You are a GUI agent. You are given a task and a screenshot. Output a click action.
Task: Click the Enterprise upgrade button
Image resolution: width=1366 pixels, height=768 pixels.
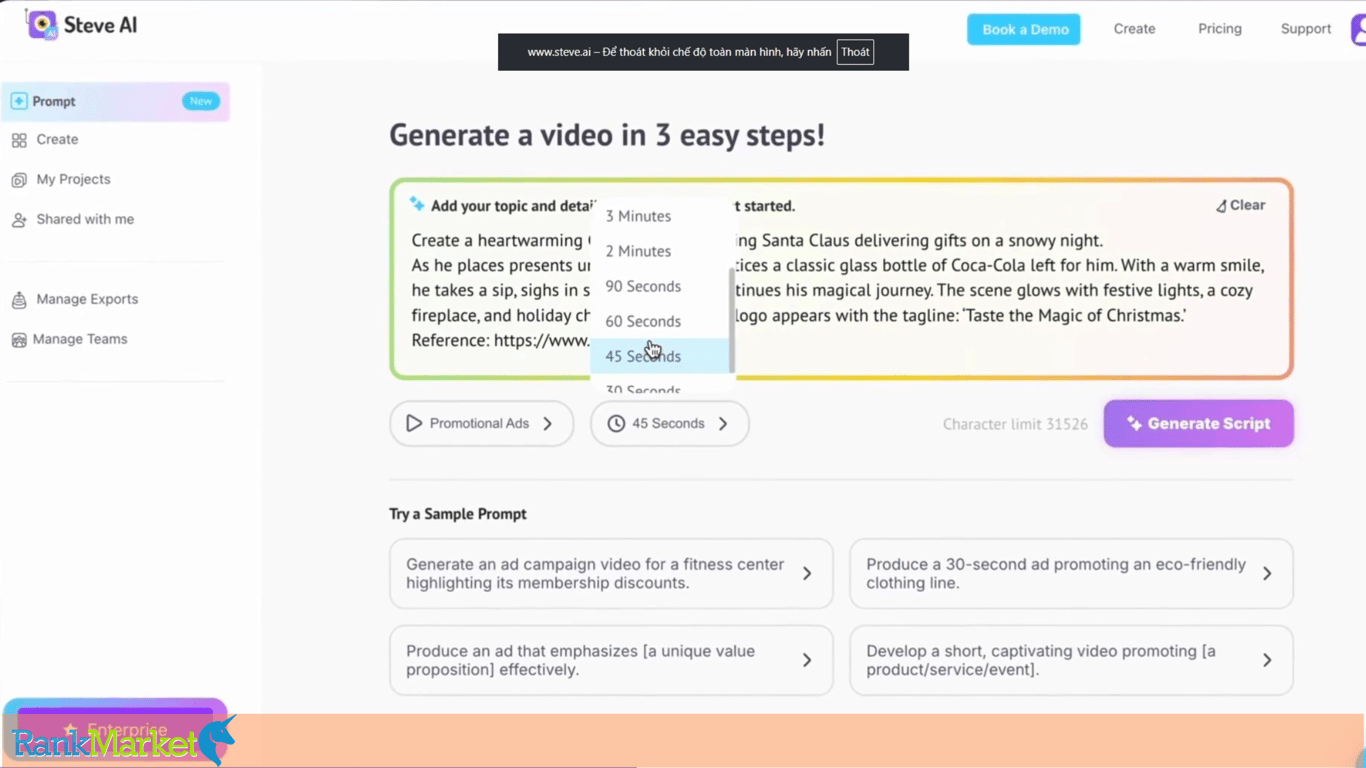(x=116, y=729)
